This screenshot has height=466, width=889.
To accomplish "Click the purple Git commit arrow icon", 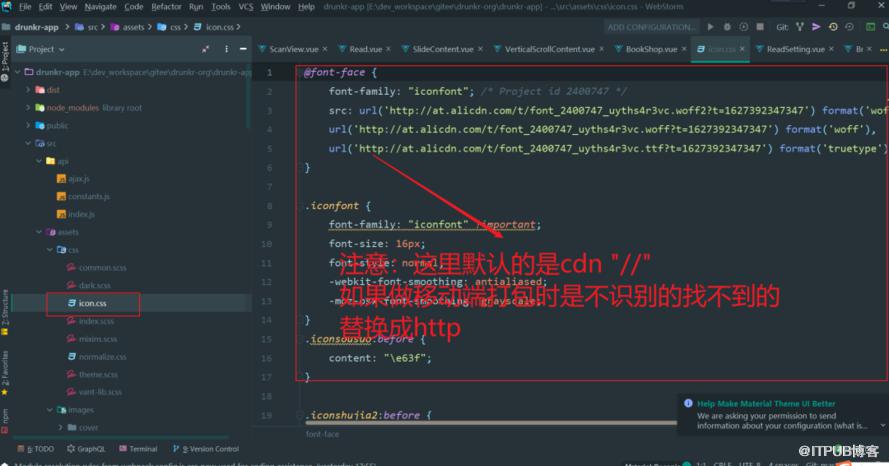I will [816, 27].
